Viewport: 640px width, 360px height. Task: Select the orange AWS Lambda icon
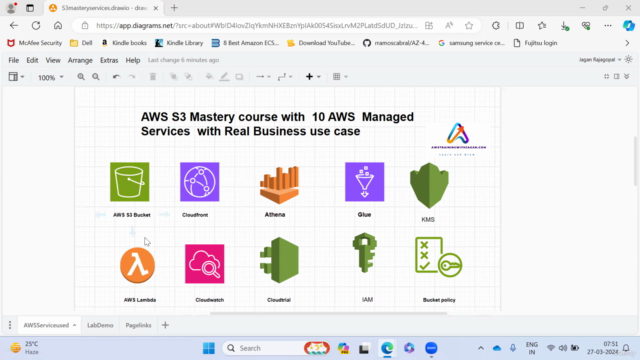pyautogui.click(x=138, y=265)
